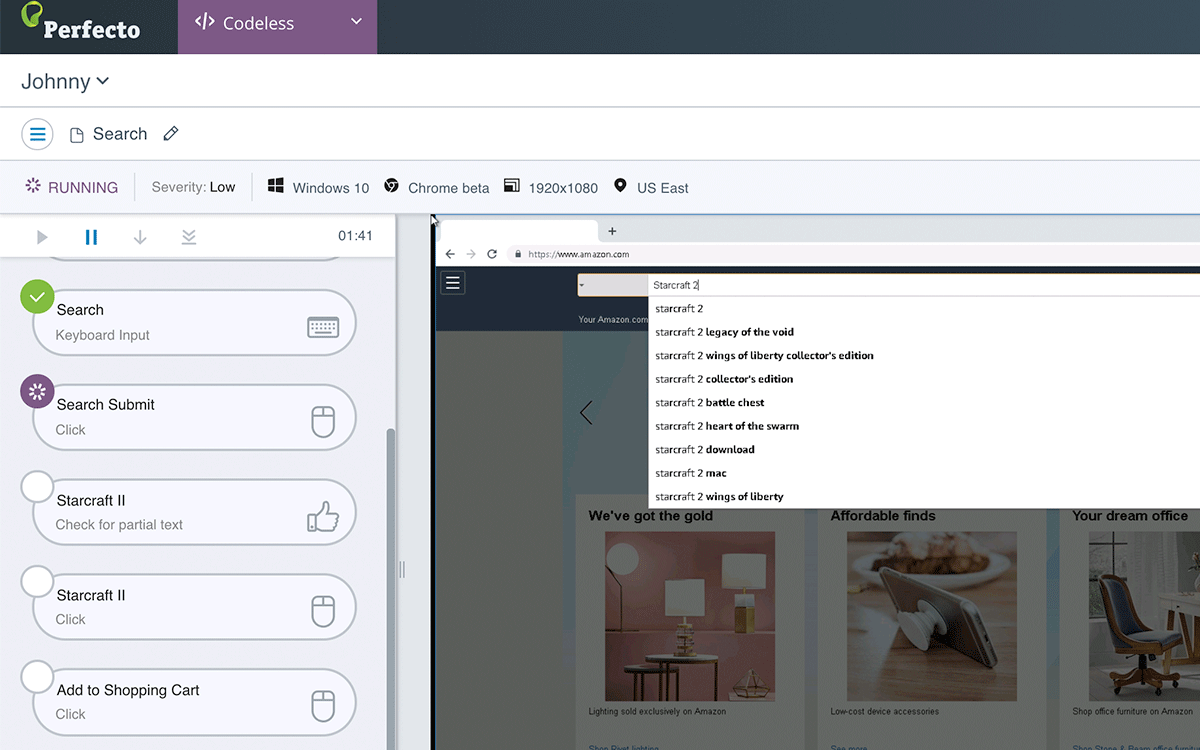Click the 01:41 elapsed timer
The image size is (1200, 750).
355,236
